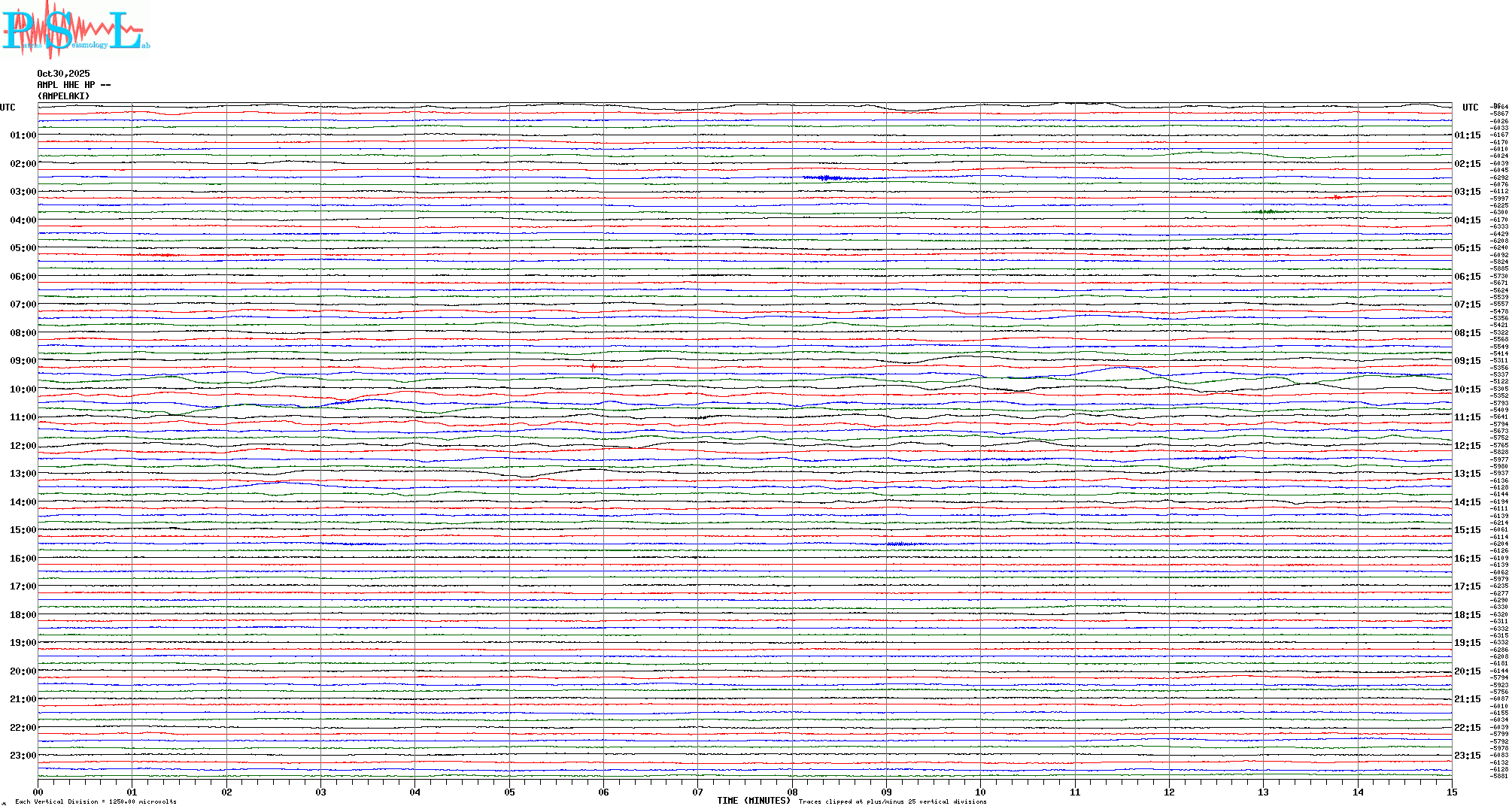
Task: Click the 00 minute axis tick label
Action: [x=38, y=792]
